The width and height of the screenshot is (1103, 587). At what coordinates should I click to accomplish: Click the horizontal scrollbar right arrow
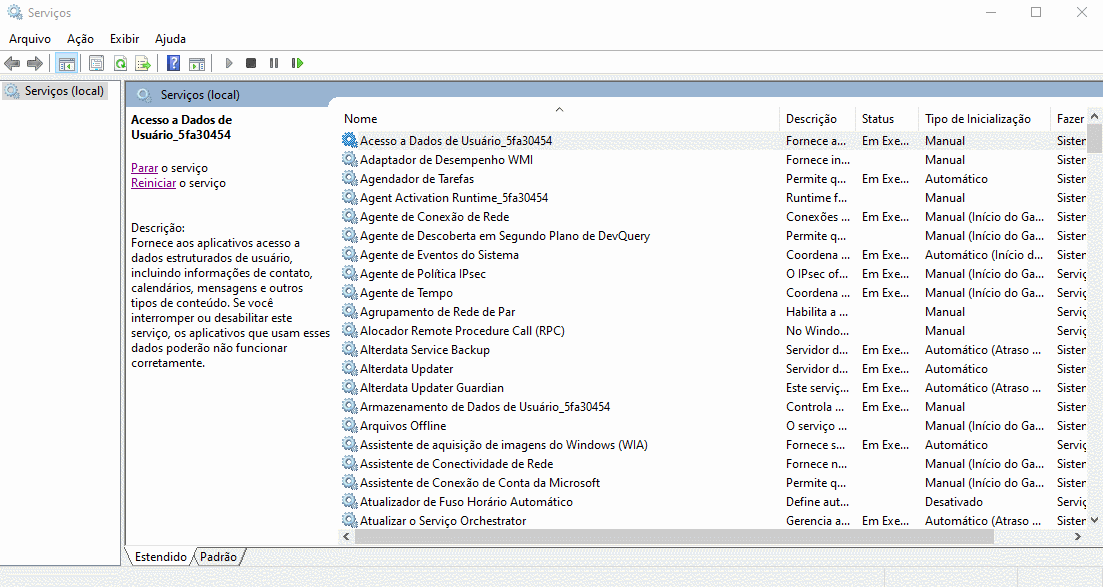(1078, 536)
